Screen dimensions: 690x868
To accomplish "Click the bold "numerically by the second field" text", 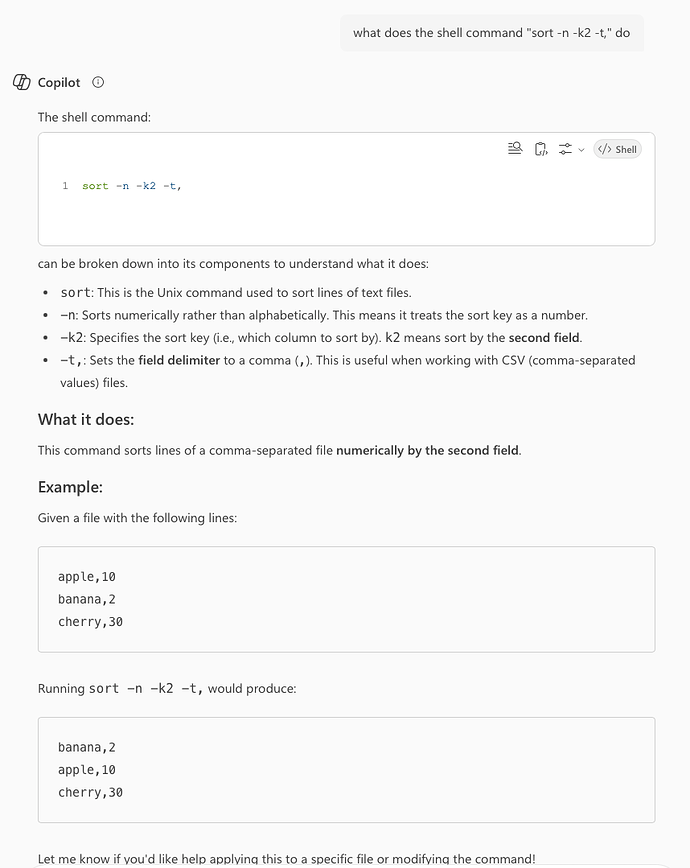I will pyautogui.click(x=427, y=450).
